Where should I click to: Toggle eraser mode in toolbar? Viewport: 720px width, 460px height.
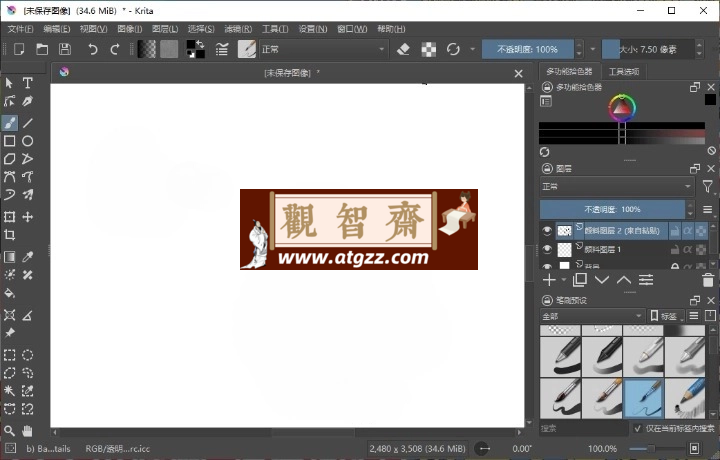[403, 49]
